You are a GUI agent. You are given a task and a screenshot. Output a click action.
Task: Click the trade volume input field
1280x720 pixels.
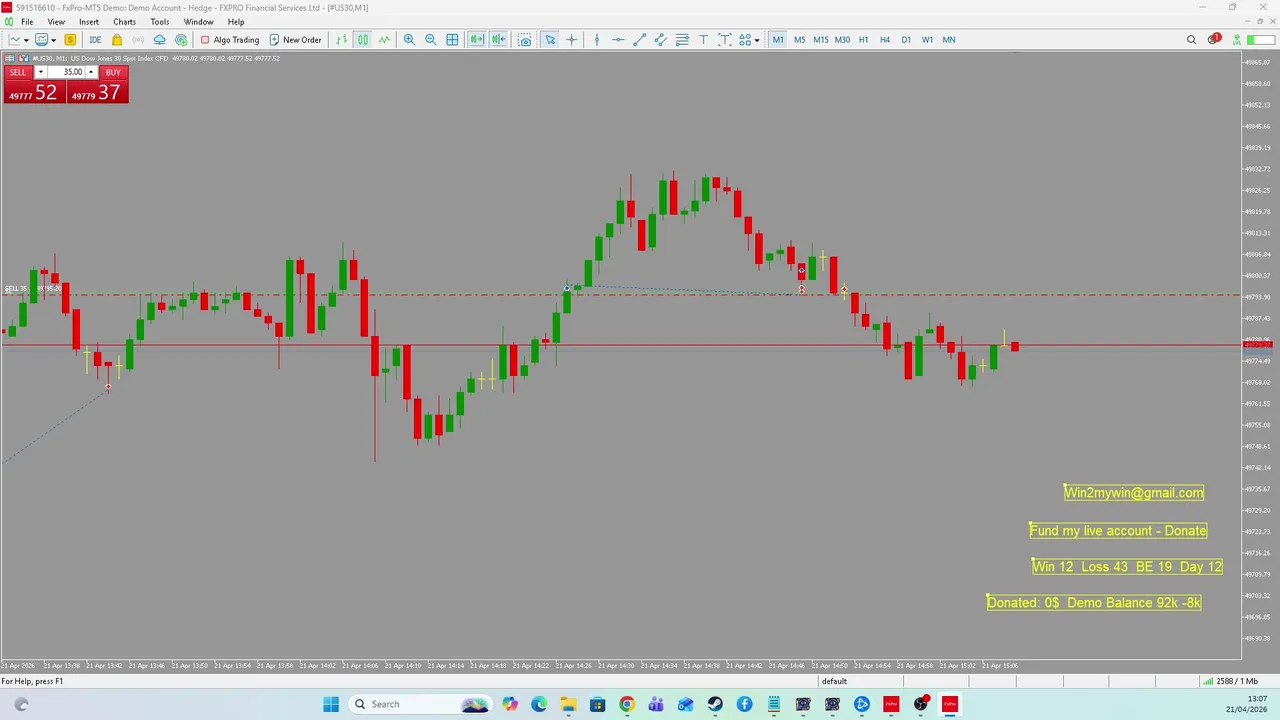66,72
